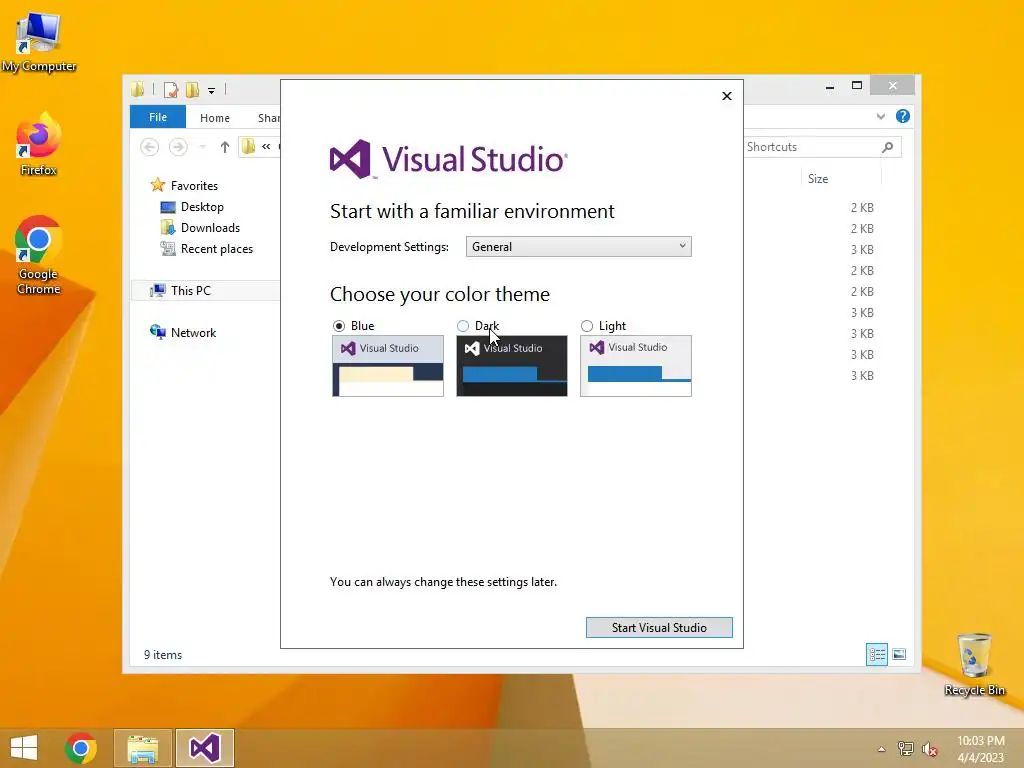Viewport: 1024px width, 768px height.
Task: Click the Size column header
Action: pyautogui.click(x=818, y=179)
